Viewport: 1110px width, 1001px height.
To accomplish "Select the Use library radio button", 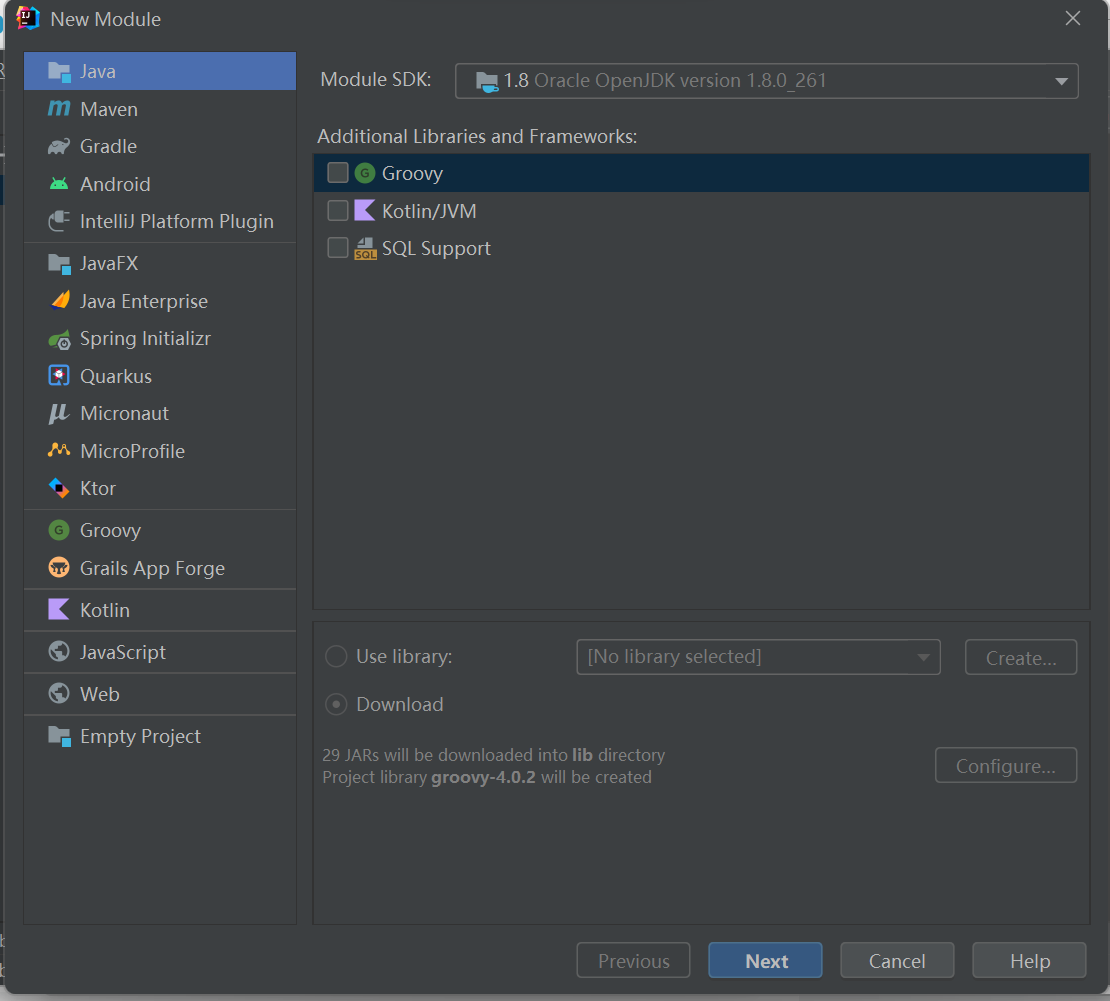I will point(336,656).
